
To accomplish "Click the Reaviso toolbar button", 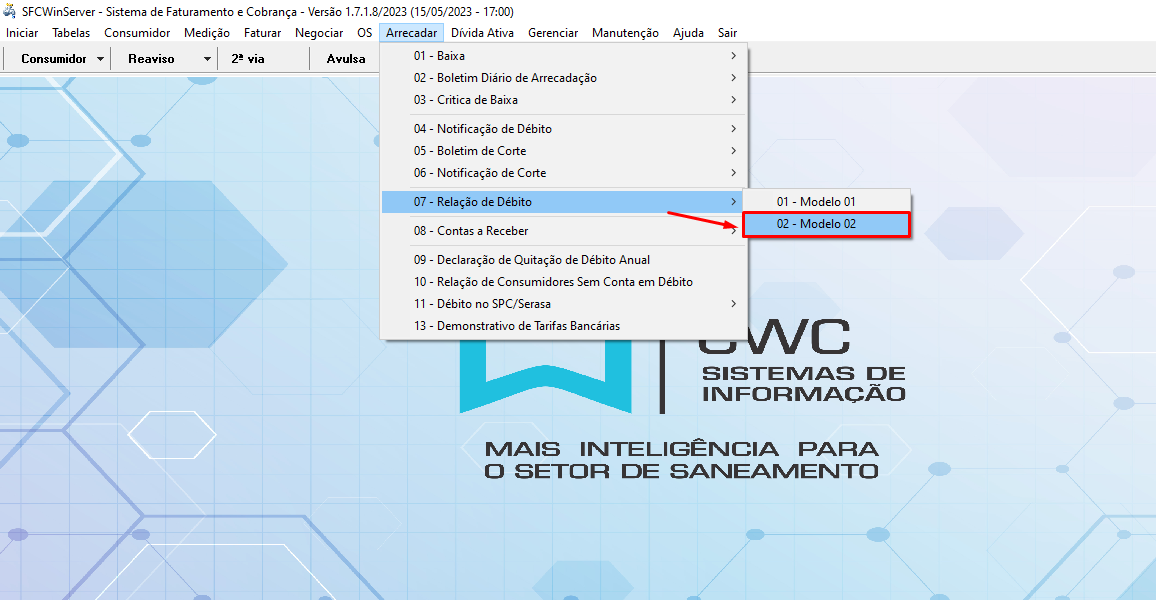I will coord(151,59).
